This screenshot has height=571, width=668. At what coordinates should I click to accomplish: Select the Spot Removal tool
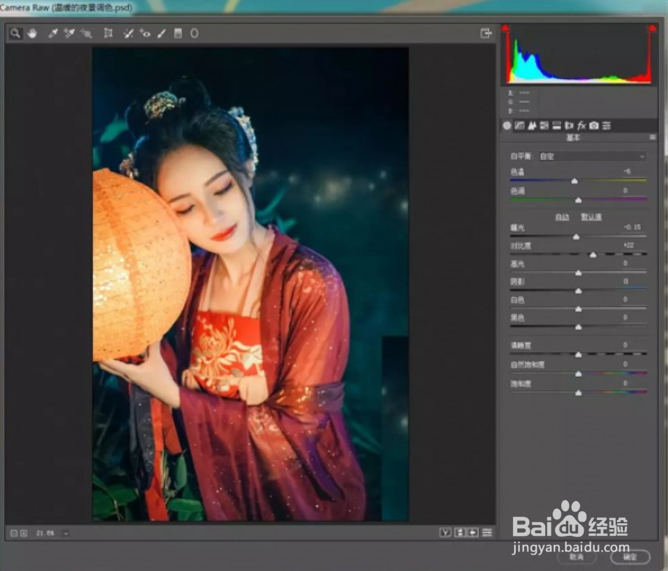click(128, 33)
